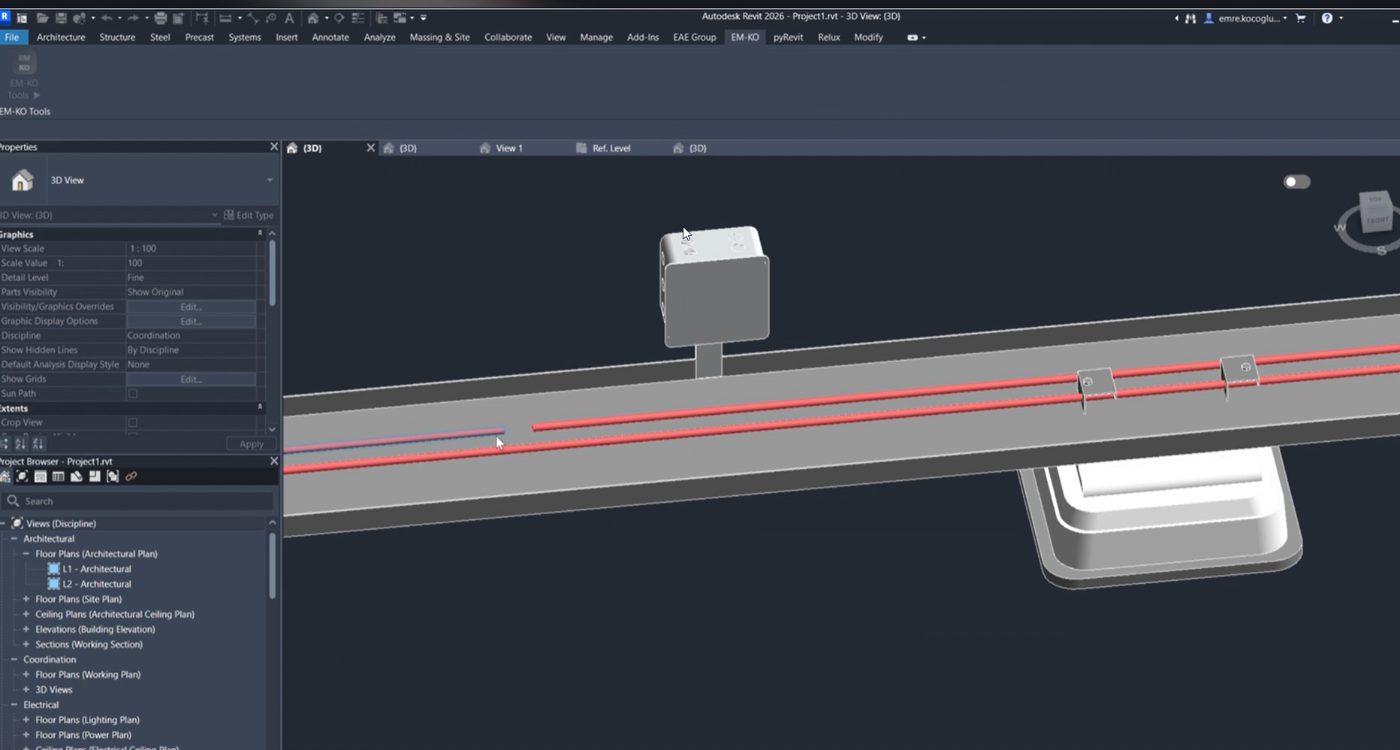Open the Systems ribbon tab
1400x750 pixels.
coord(244,37)
